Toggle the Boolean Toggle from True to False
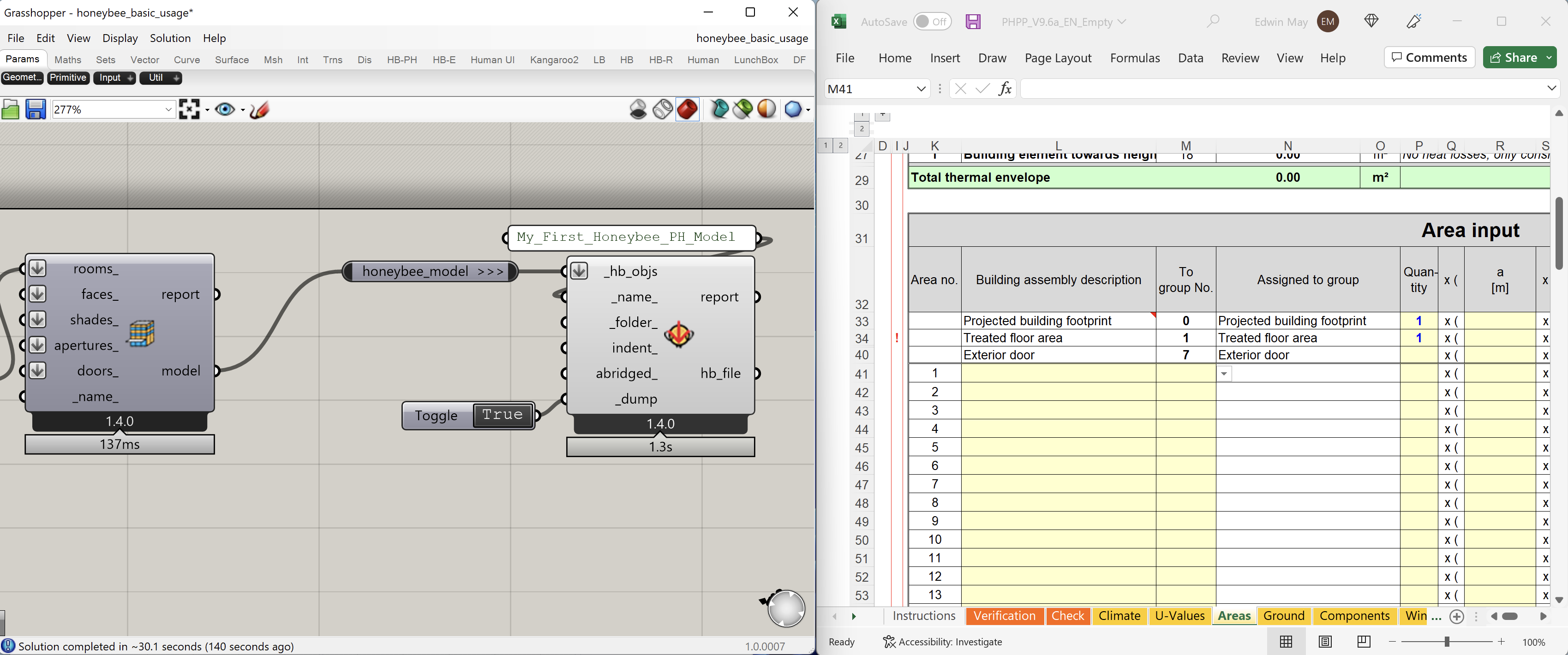This screenshot has height=655, width=1568. pyautogui.click(x=503, y=415)
